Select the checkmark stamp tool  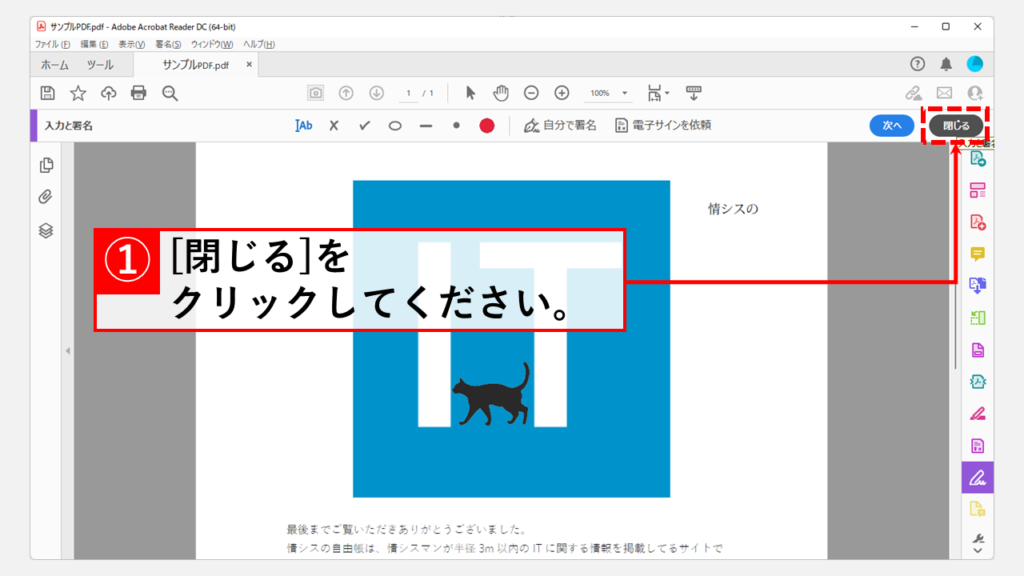click(365, 125)
